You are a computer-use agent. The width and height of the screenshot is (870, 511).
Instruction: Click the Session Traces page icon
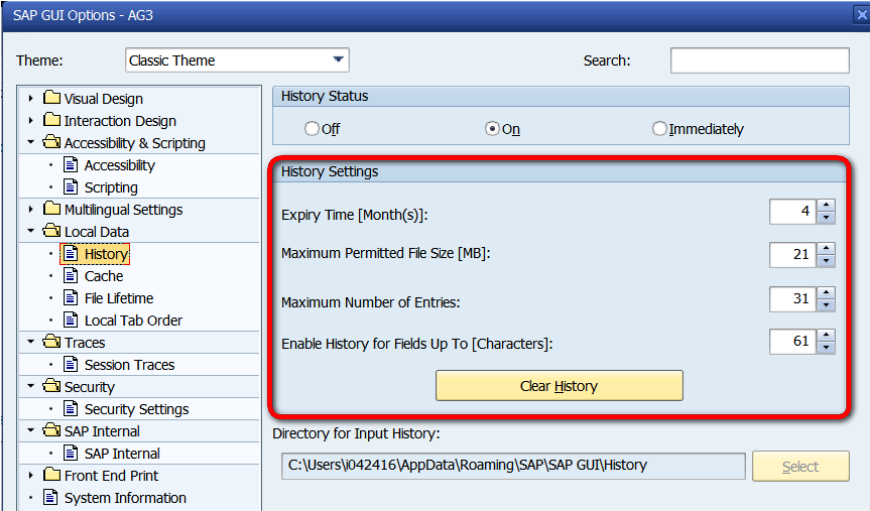(x=70, y=364)
